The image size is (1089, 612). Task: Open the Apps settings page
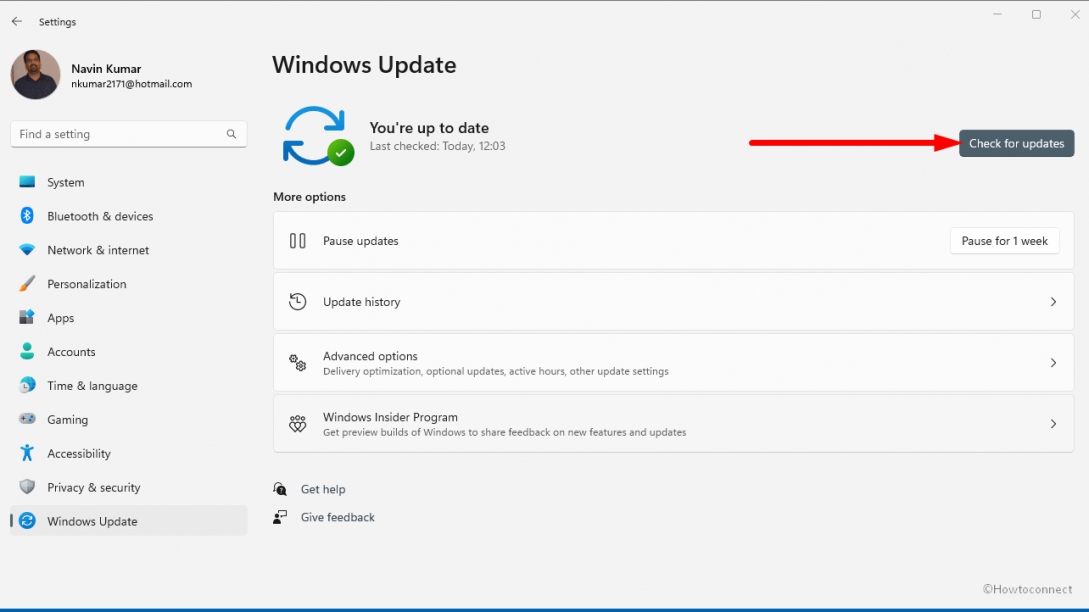click(x=128, y=318)
